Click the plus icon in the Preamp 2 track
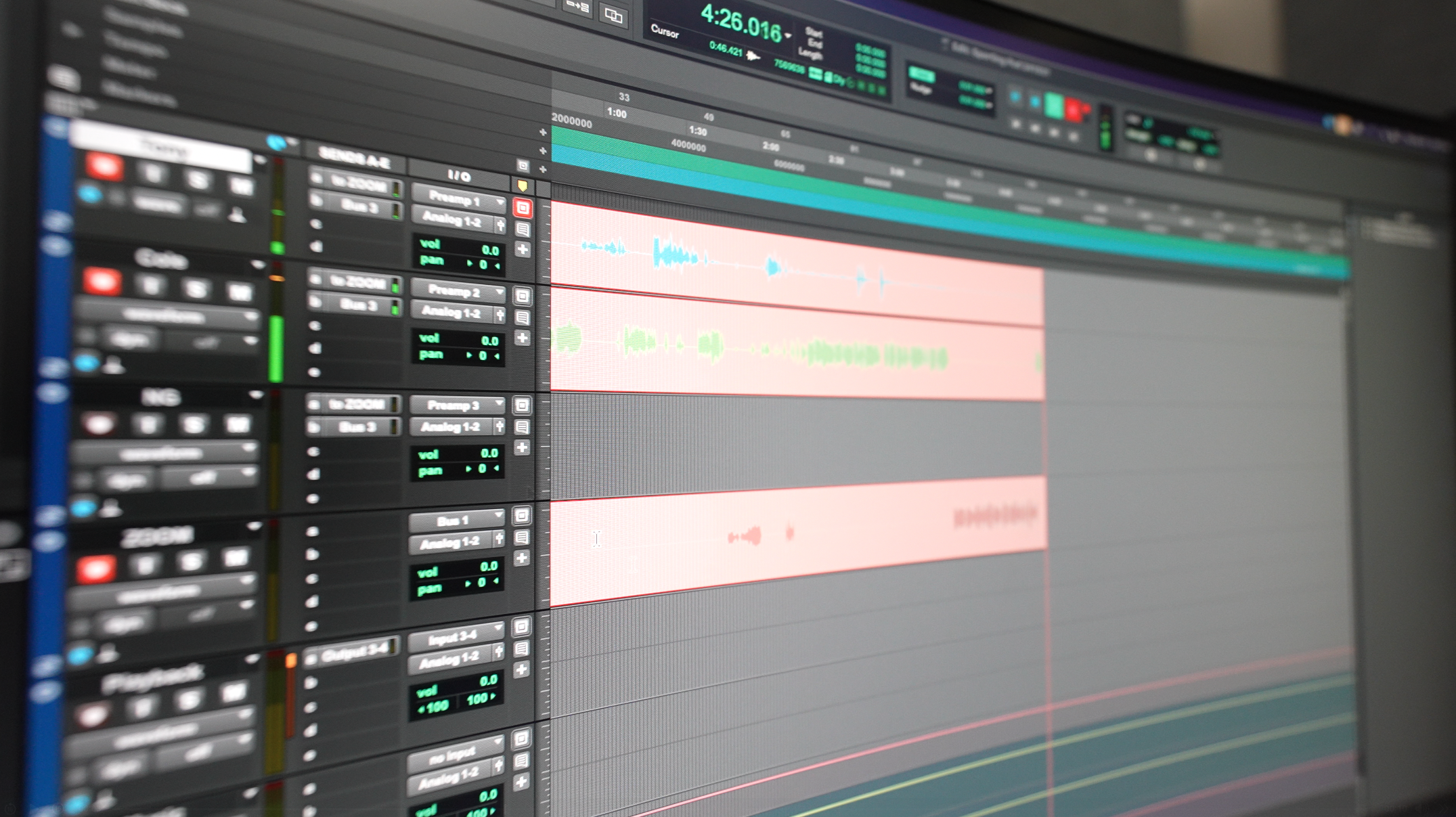 523,338
